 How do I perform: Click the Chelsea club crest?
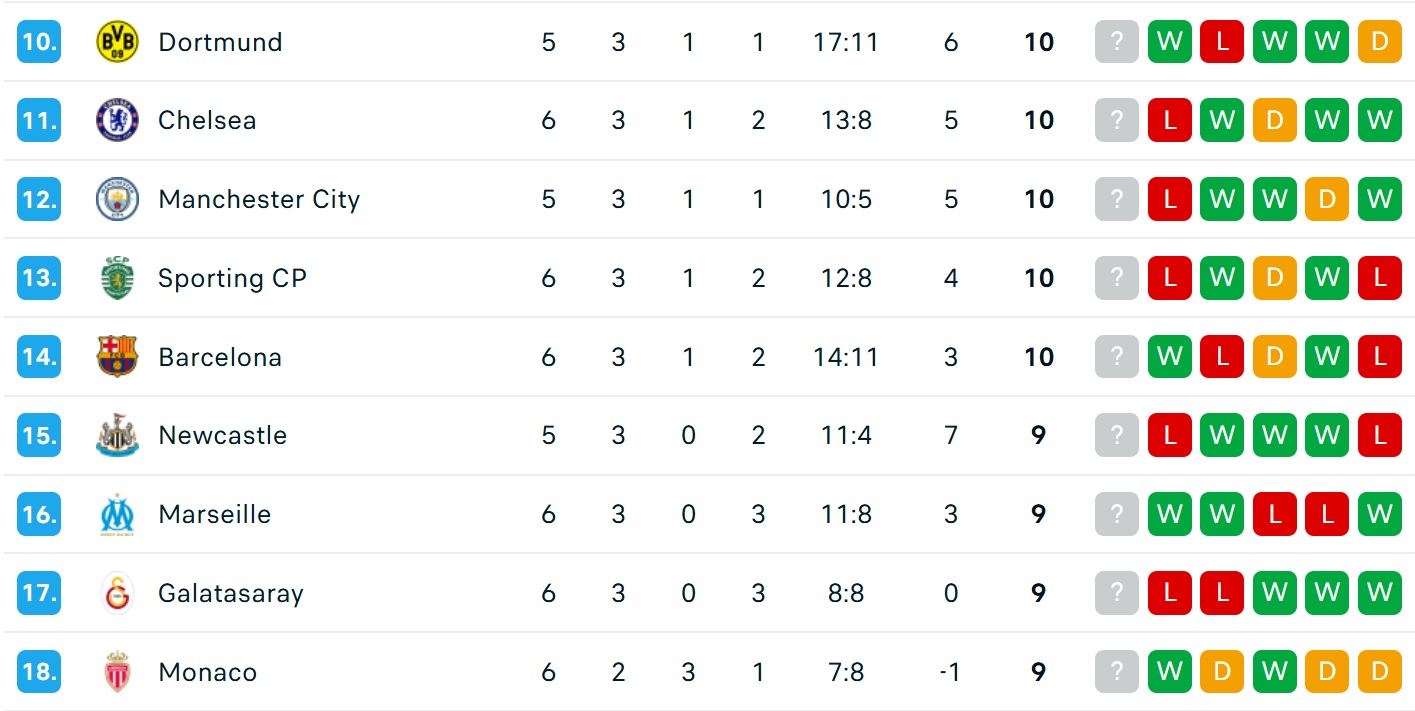click(x=117, y=121)
